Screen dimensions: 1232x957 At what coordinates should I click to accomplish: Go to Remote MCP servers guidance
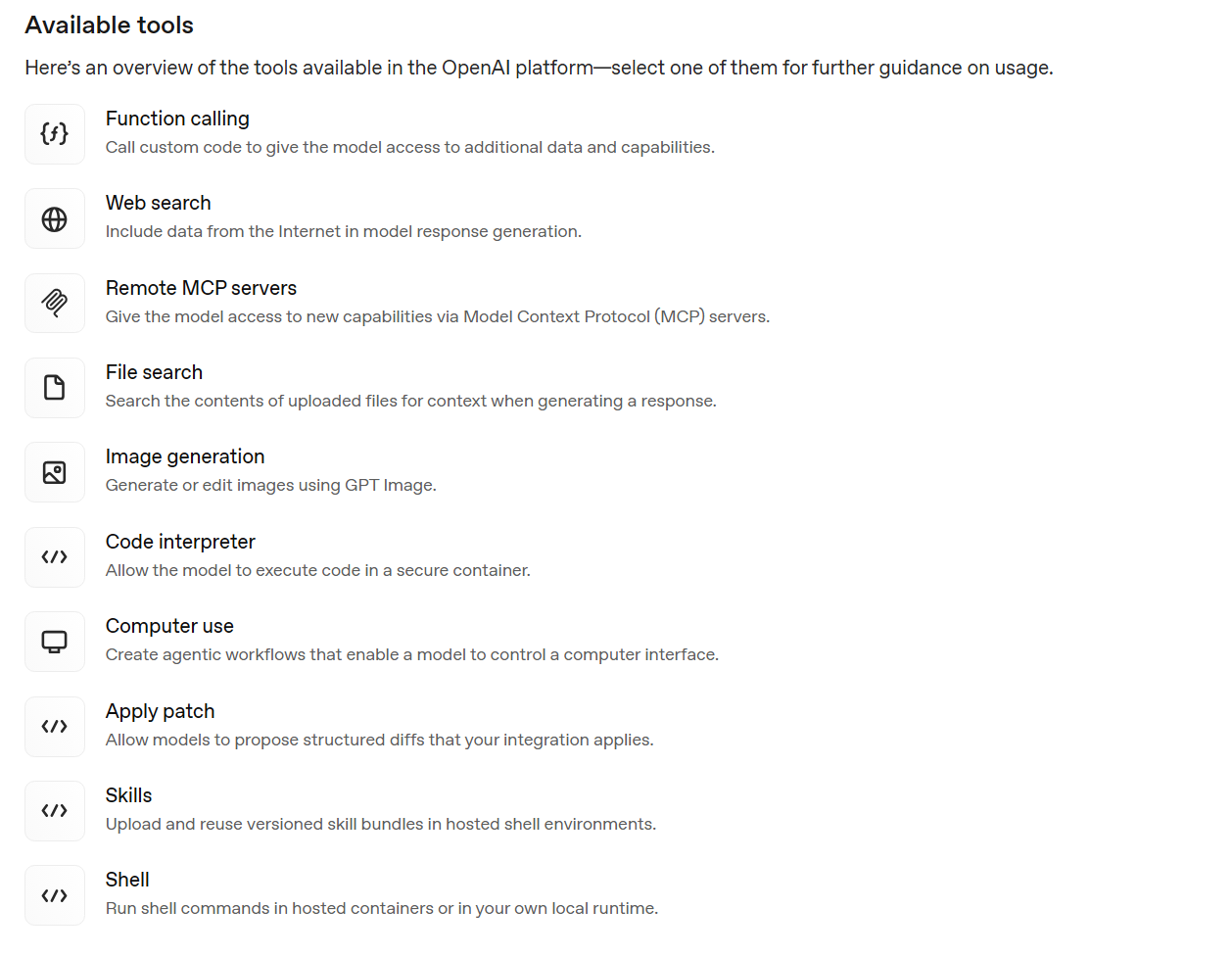click(x=201, y=288)
